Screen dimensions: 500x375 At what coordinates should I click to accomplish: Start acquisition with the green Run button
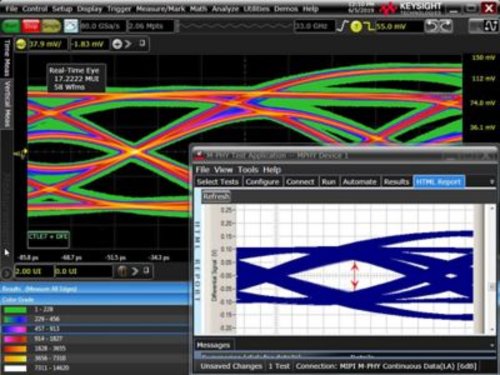pos(11,26)
